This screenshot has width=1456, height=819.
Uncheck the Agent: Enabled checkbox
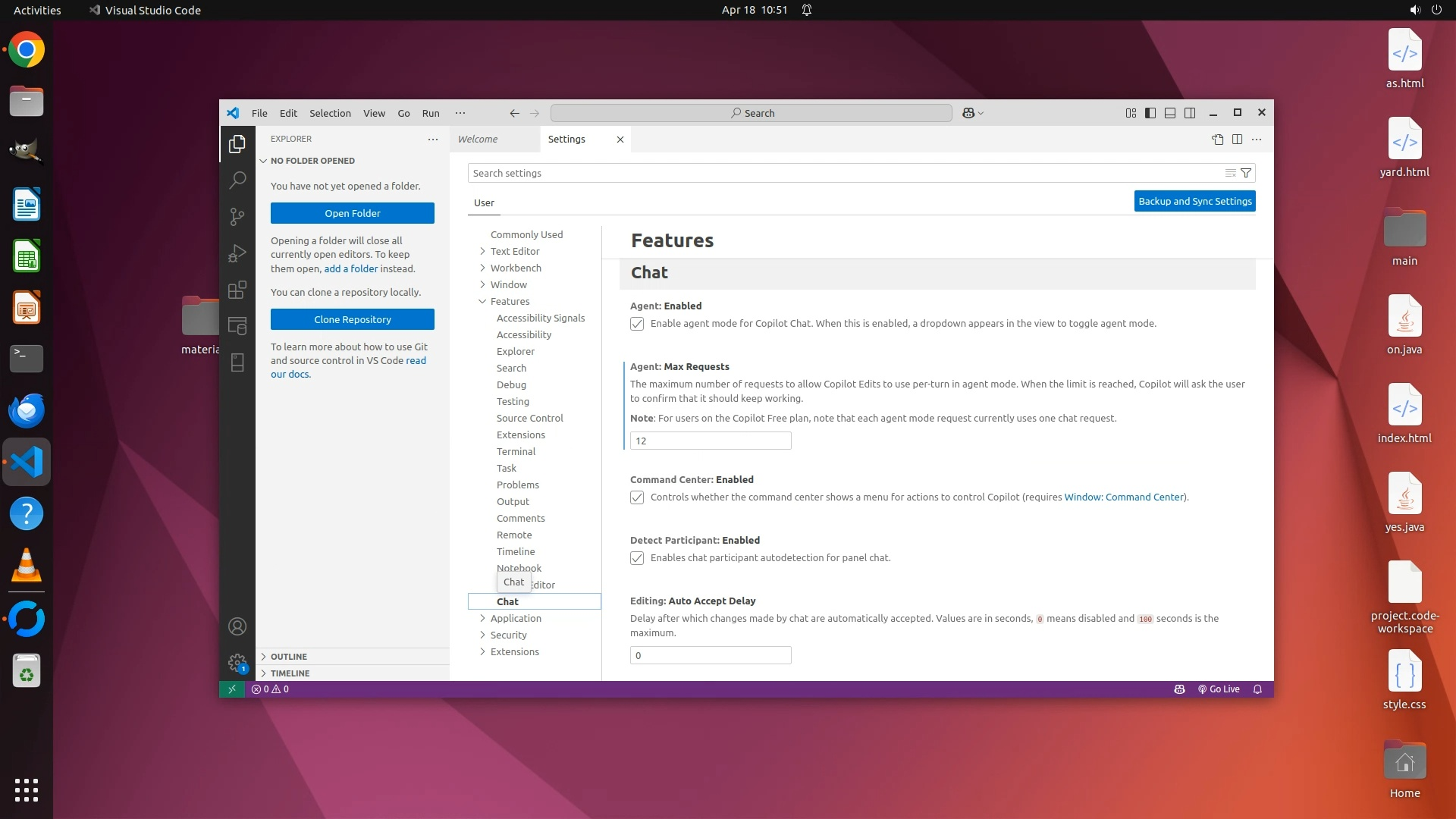pos(637,324)
